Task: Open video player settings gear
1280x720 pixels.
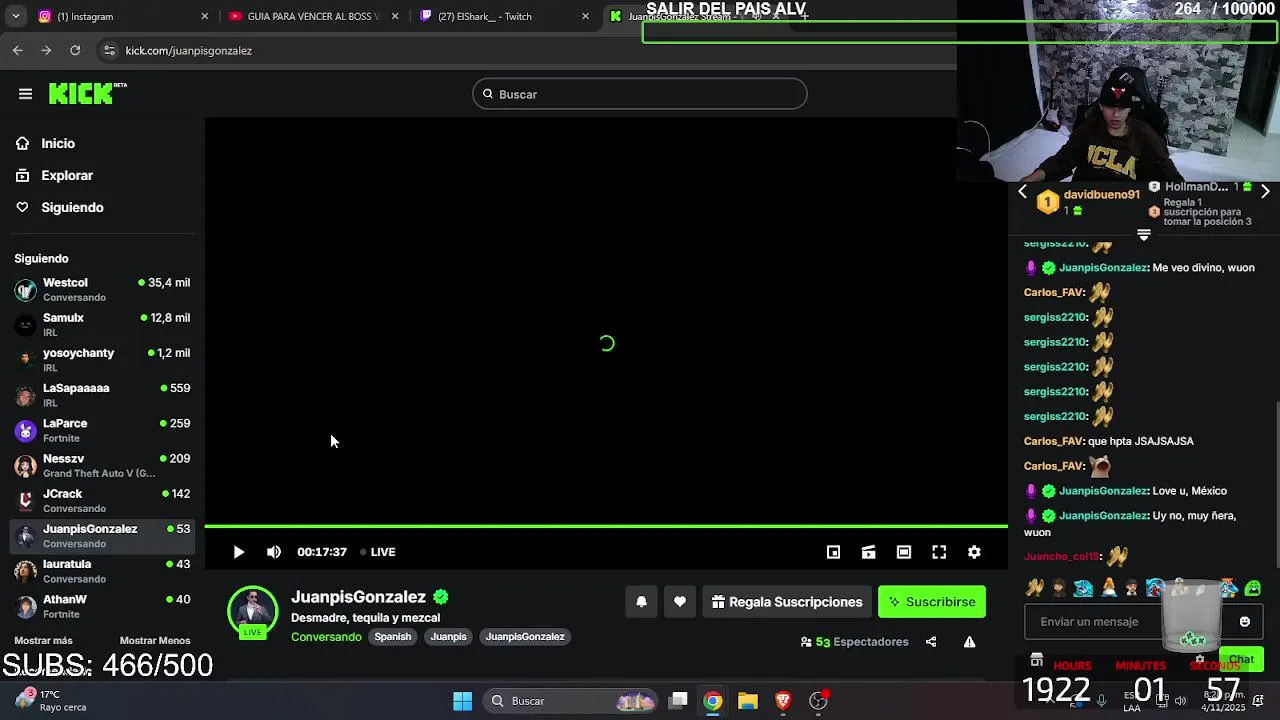Action: (x=974, y=552)
